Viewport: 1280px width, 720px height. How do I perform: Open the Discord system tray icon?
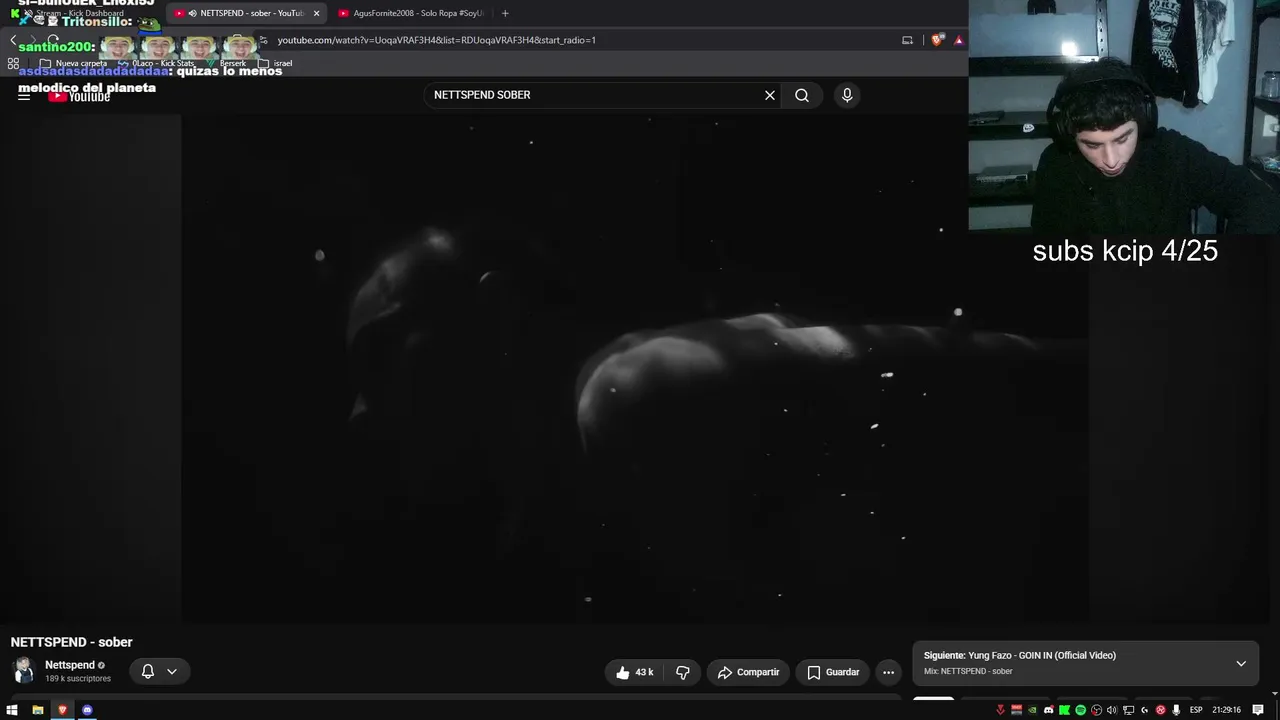point(1049,710)
